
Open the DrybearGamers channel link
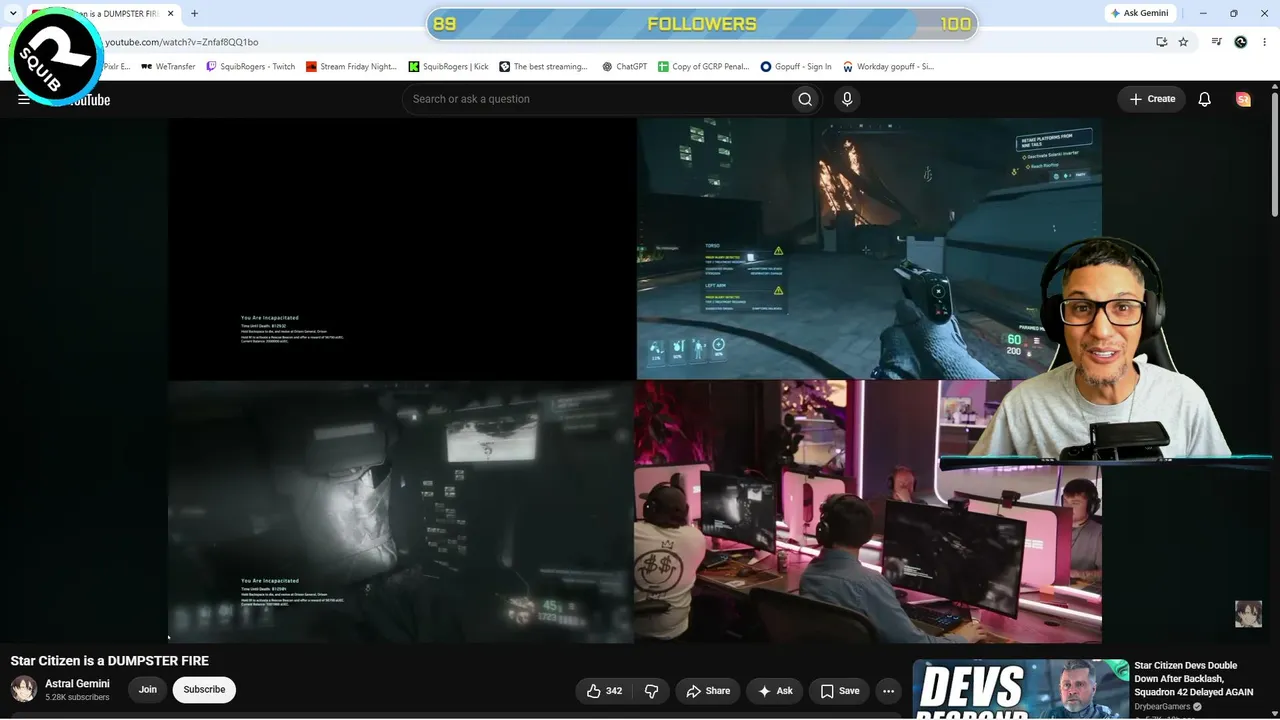tap(1162, 707)
